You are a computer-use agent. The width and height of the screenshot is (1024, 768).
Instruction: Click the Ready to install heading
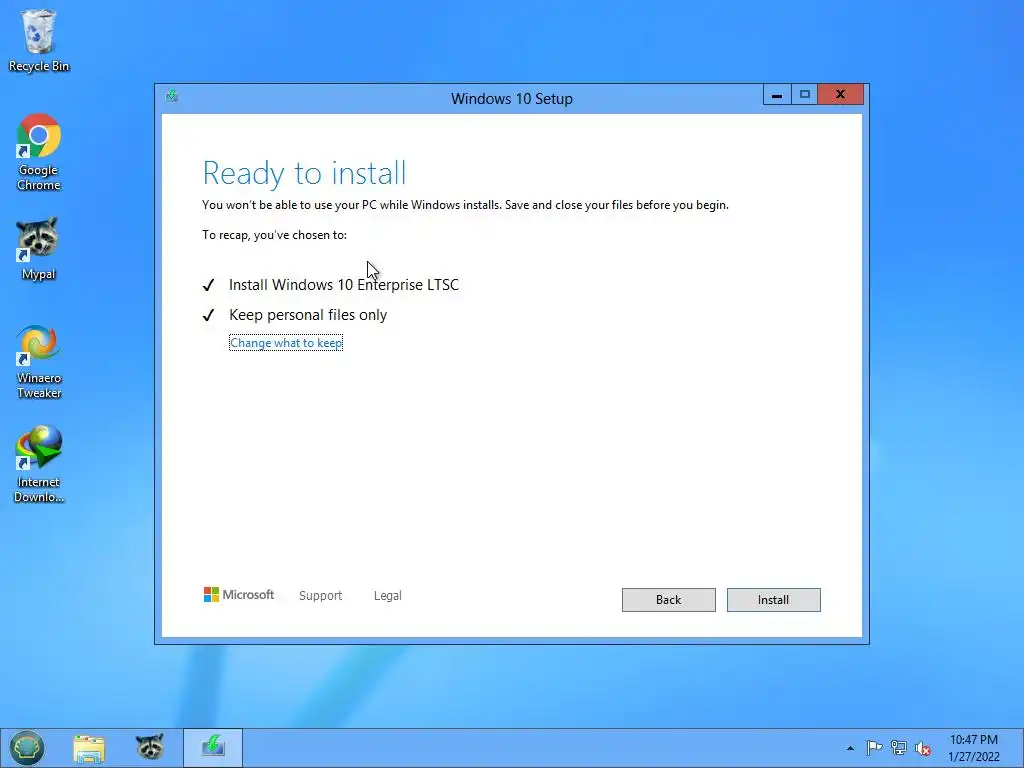pyautogui.click(x=304, y=173)
